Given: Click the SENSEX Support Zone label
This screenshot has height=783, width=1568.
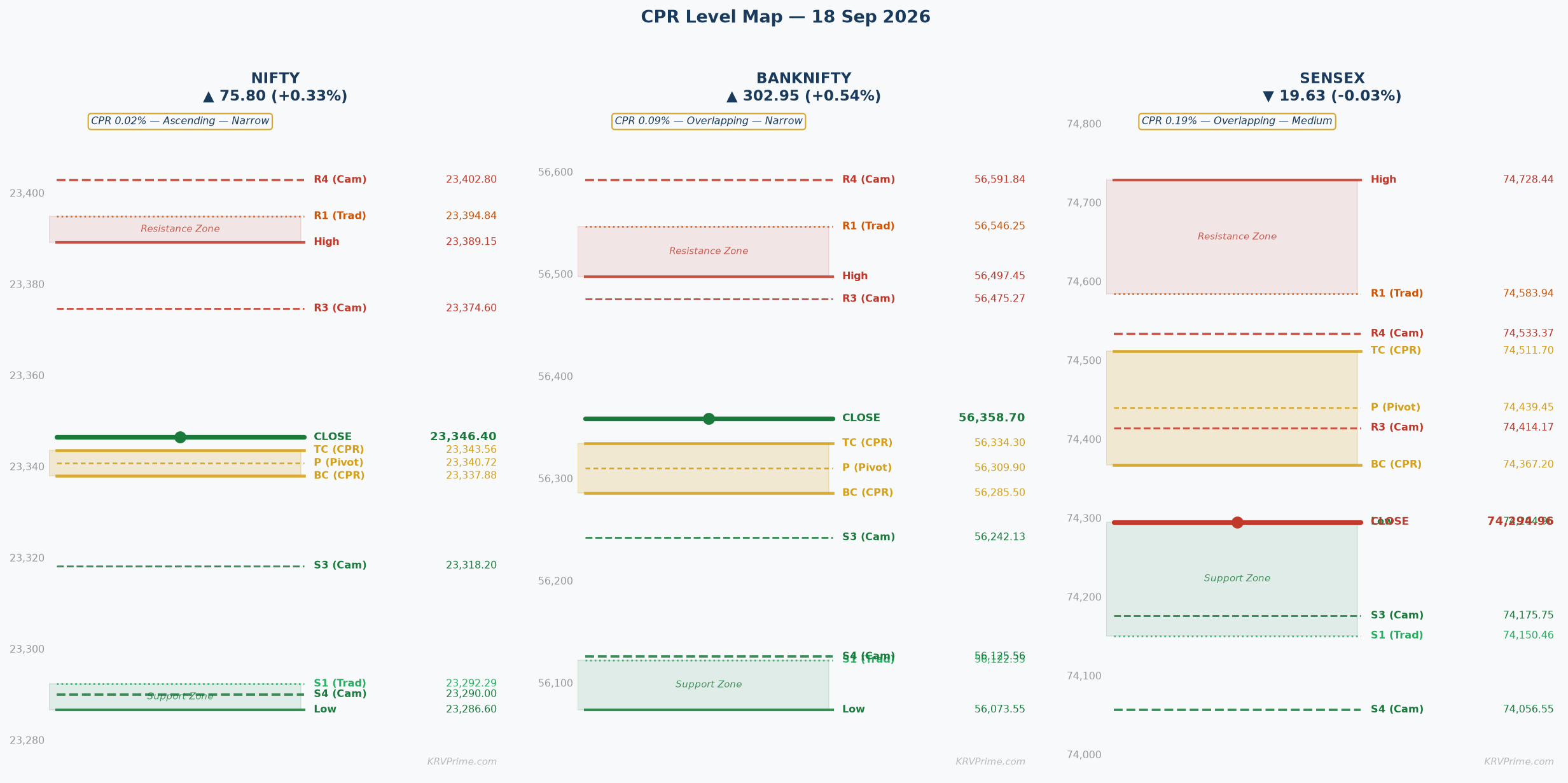Looking at the screenshot, I should click(1237, 579).
